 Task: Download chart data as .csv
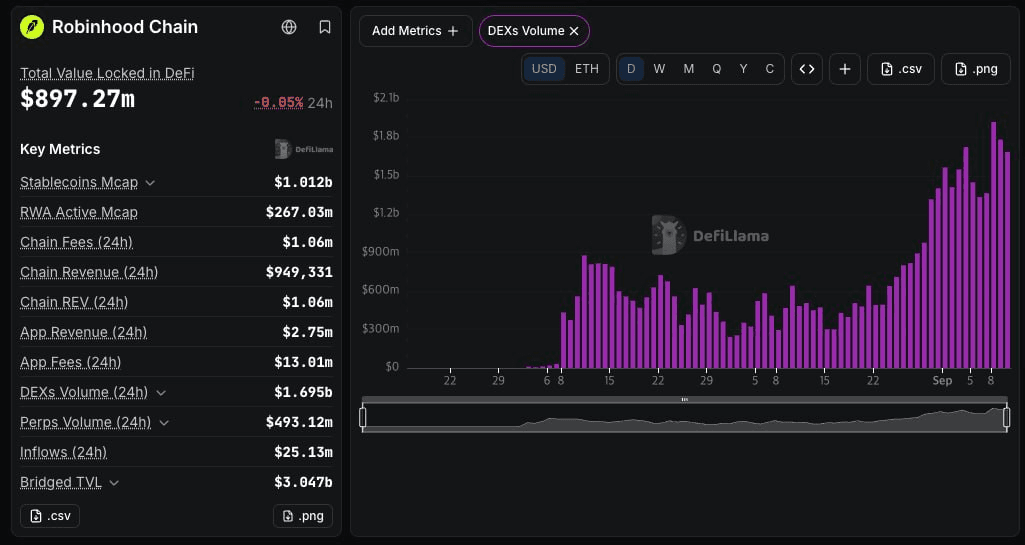(901, 69)
